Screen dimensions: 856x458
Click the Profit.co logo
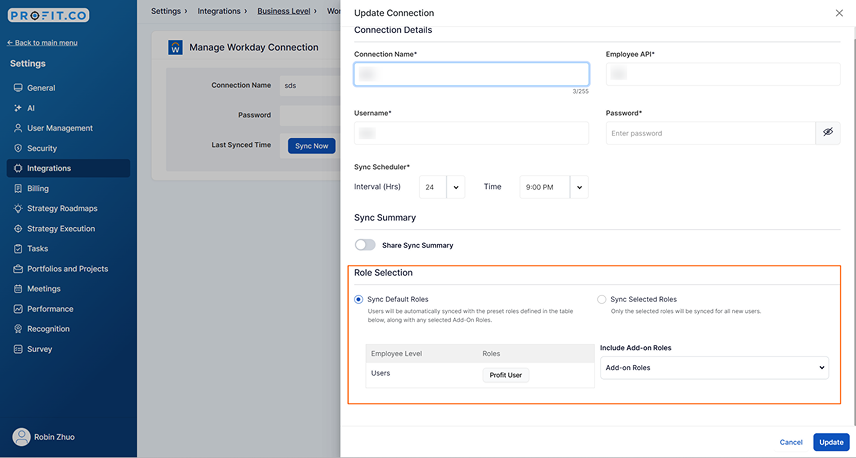[x=49, y=15]
